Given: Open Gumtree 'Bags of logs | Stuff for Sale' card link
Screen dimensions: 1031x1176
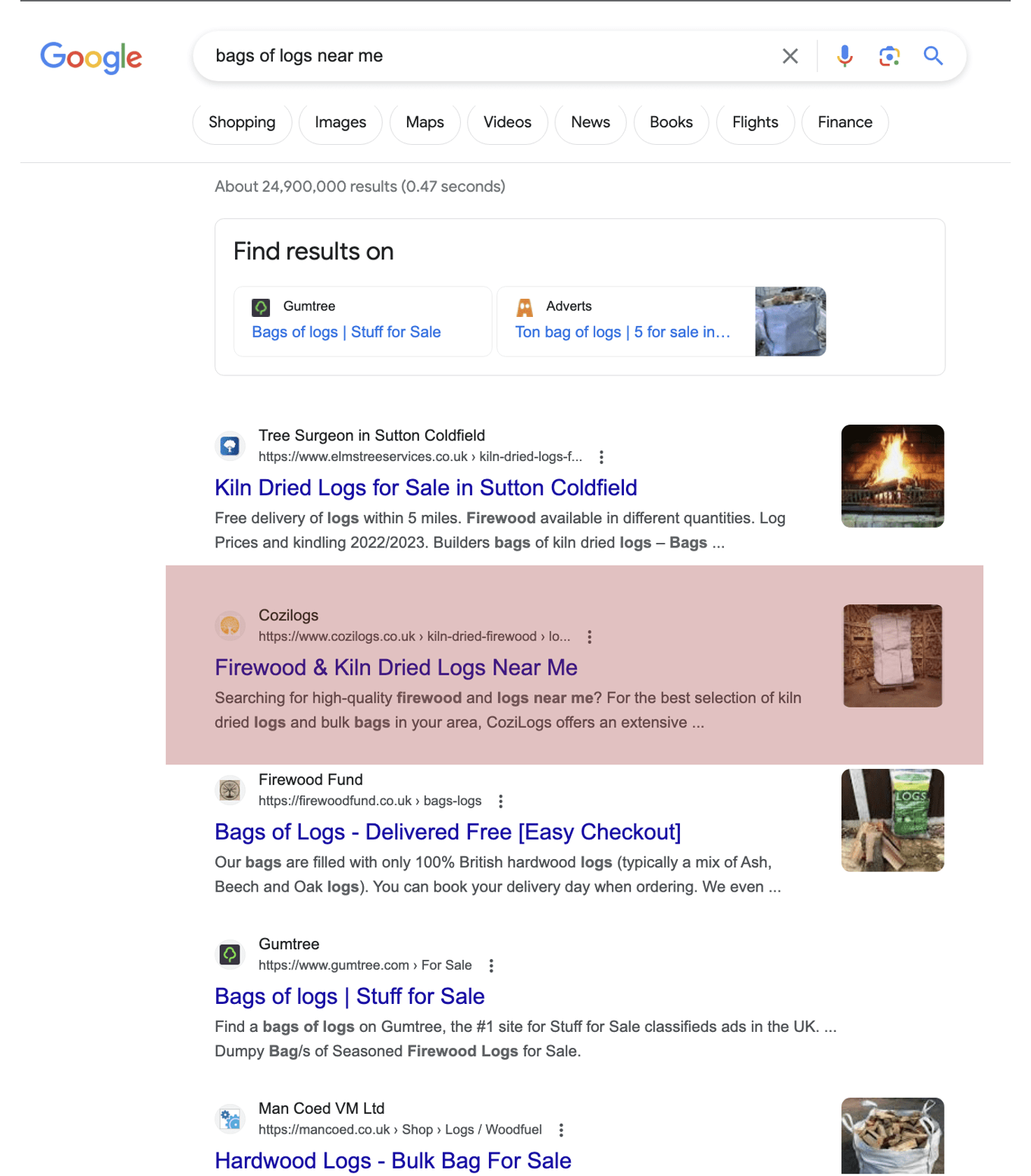Looking at the screenshot, I should click(x=346, y=332).
